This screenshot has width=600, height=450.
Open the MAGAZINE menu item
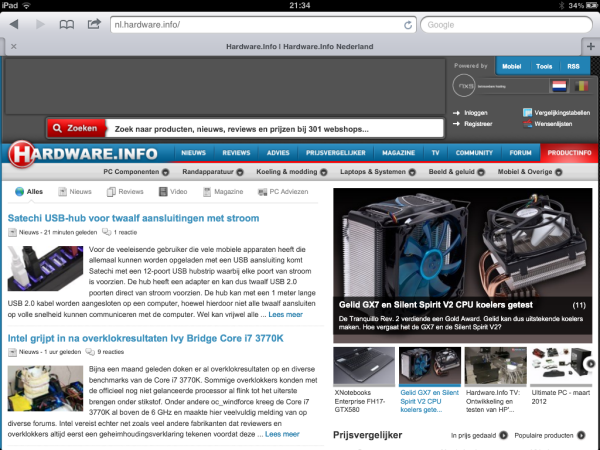pyautogui.click(x=398, y=153)
